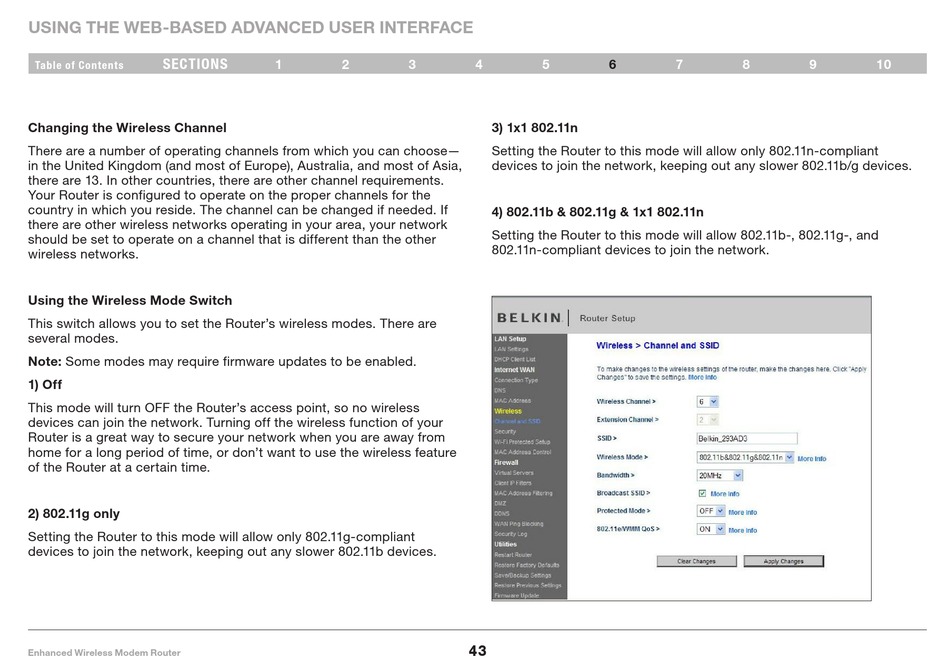Select DHCP Client List in sidebar
The width and height of the screenshot is (950, 659).
click(515, 359)
